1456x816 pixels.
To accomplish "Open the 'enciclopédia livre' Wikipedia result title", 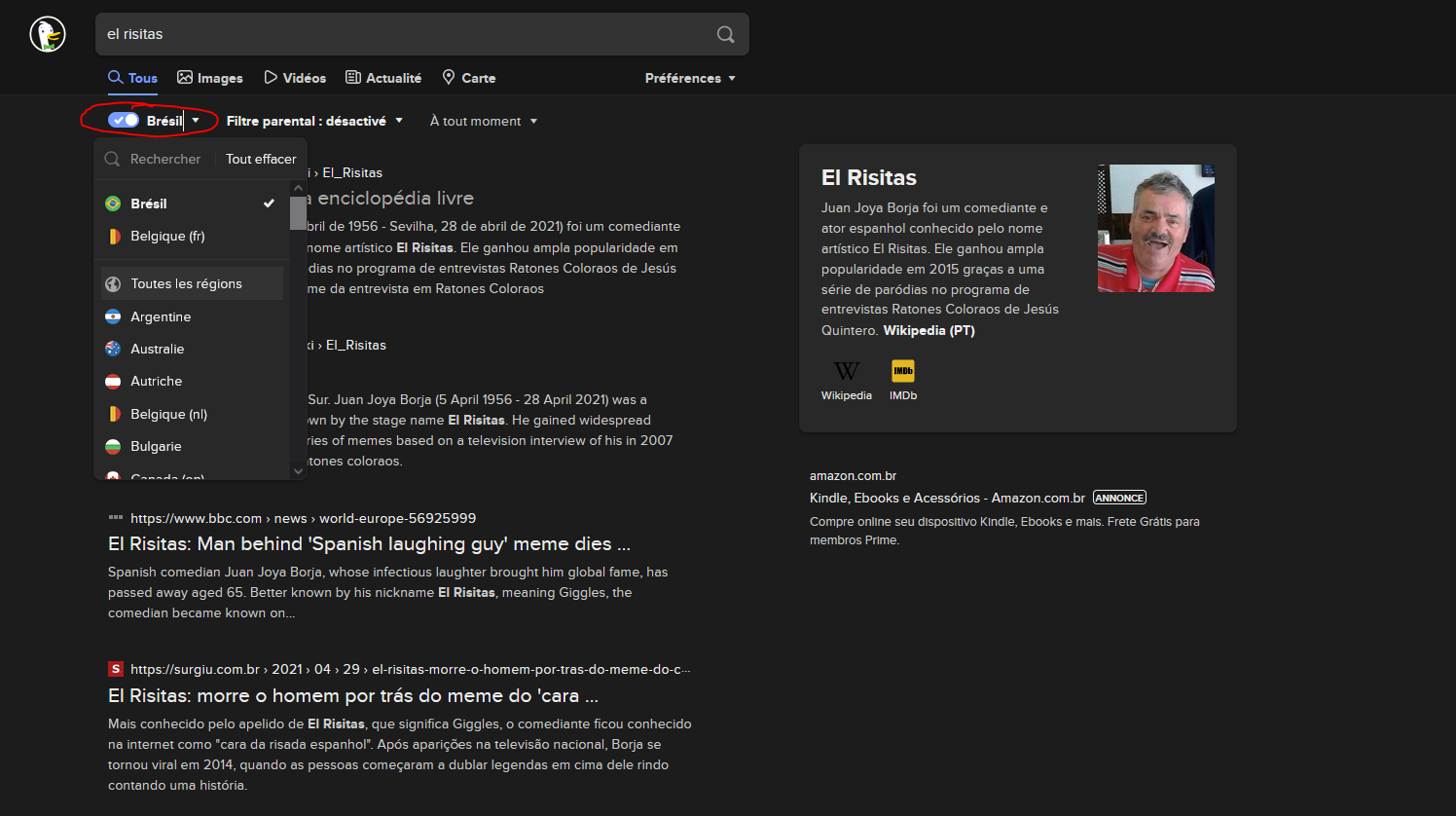I will coord(391,198).
